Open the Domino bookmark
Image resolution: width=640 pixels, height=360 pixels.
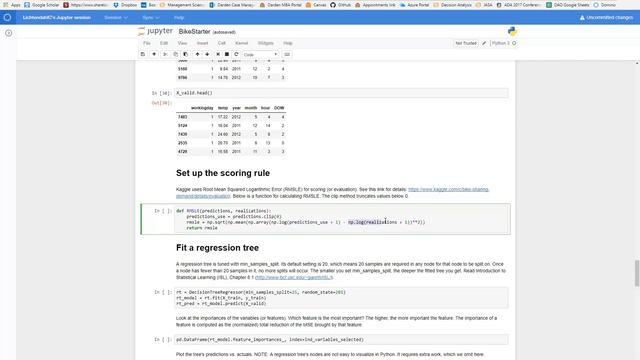[x=604, y=5]
